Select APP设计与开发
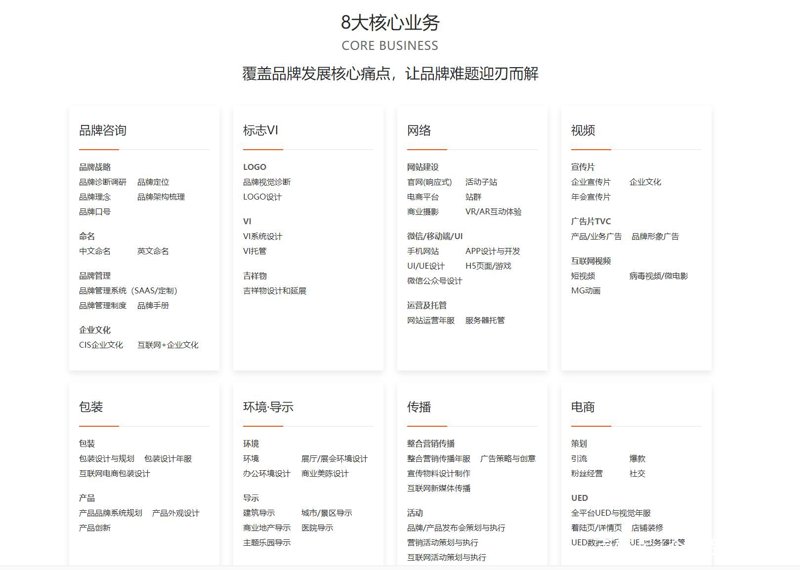 (x=493, y=251)
